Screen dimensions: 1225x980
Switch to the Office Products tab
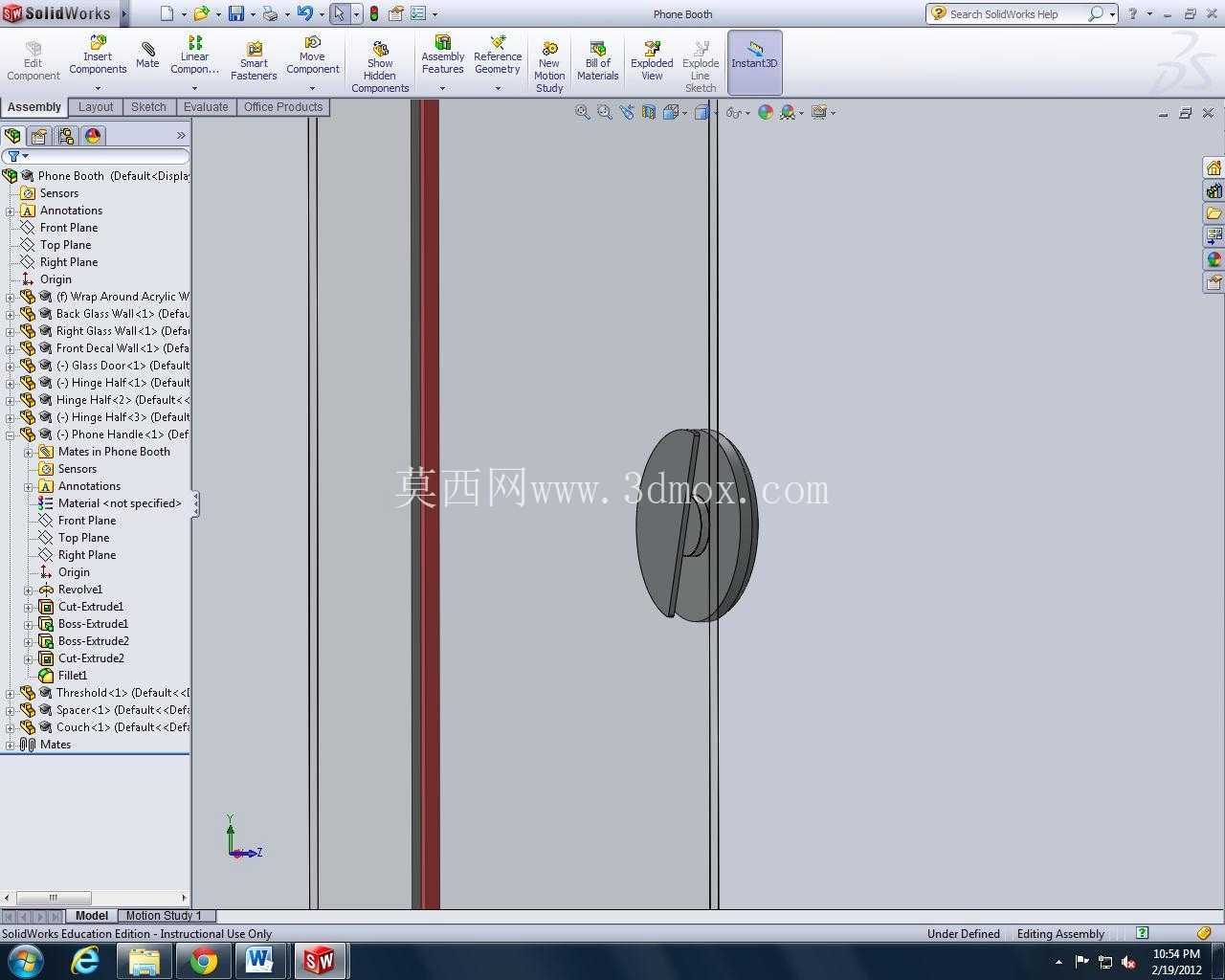click(x=283, y=107)
